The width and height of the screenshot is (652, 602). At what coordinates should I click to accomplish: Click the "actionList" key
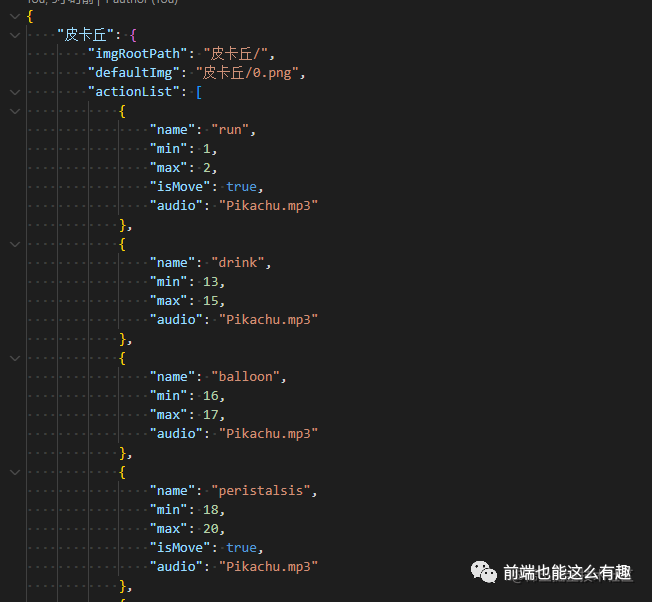pyautogui.click(x=134, y=92)
